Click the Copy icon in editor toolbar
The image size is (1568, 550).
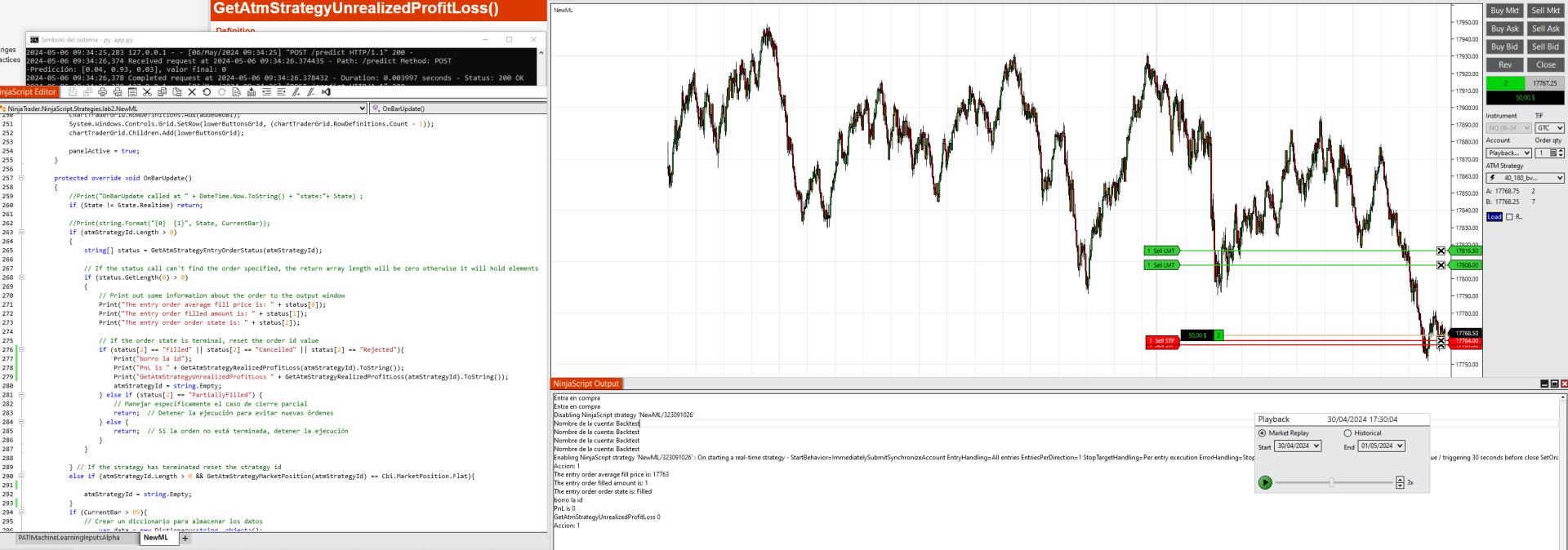click(162, 92)
